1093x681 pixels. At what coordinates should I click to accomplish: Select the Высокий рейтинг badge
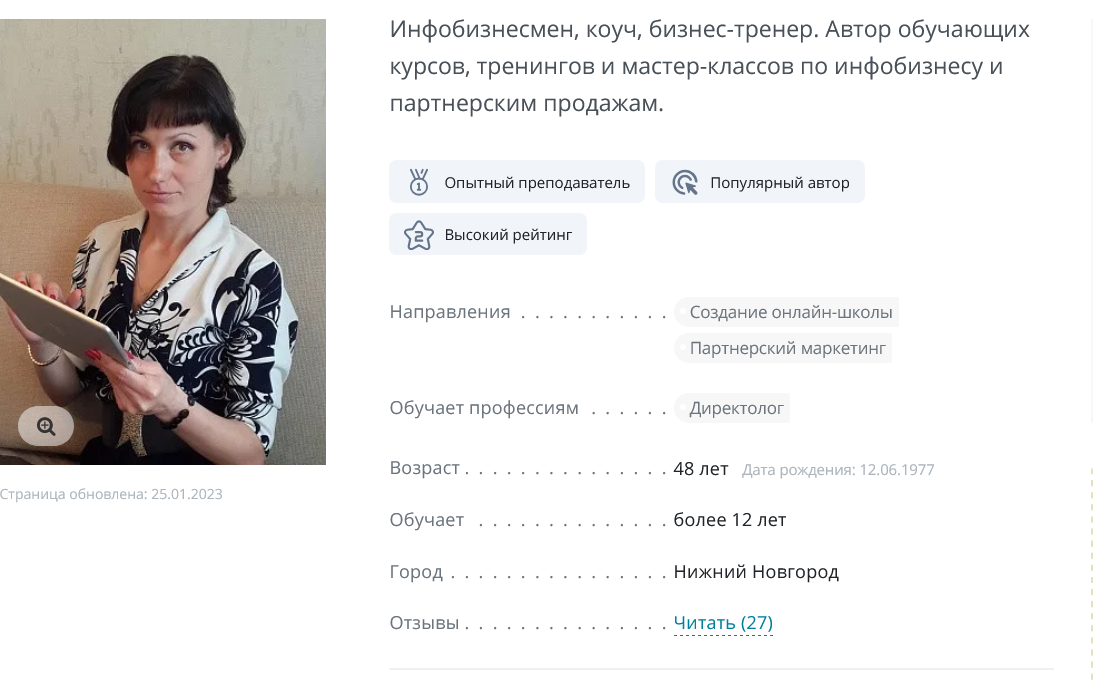pyautogui.click(x=488, y=234)
